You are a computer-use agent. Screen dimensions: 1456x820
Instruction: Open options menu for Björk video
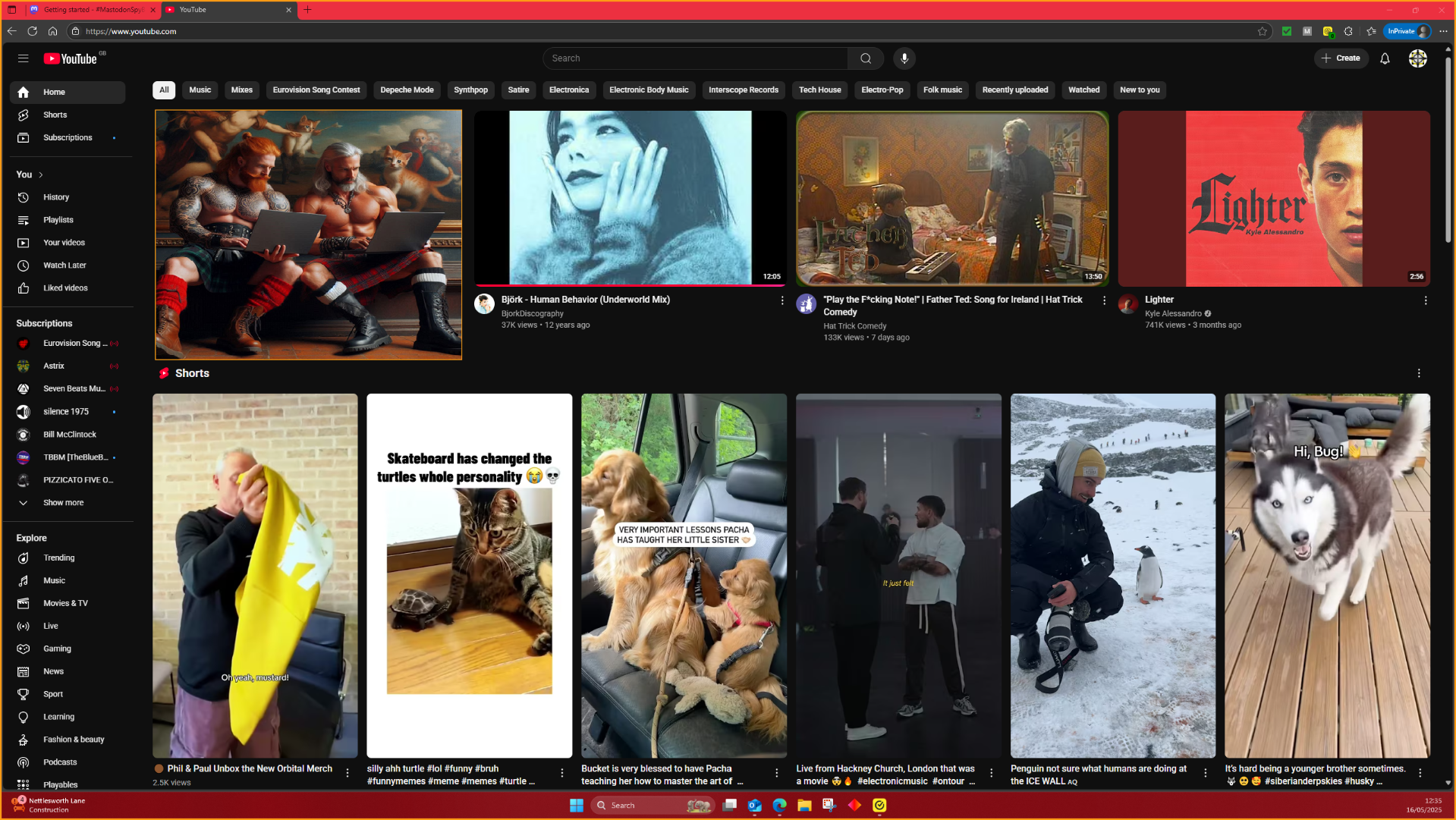[x=782, y=300]
